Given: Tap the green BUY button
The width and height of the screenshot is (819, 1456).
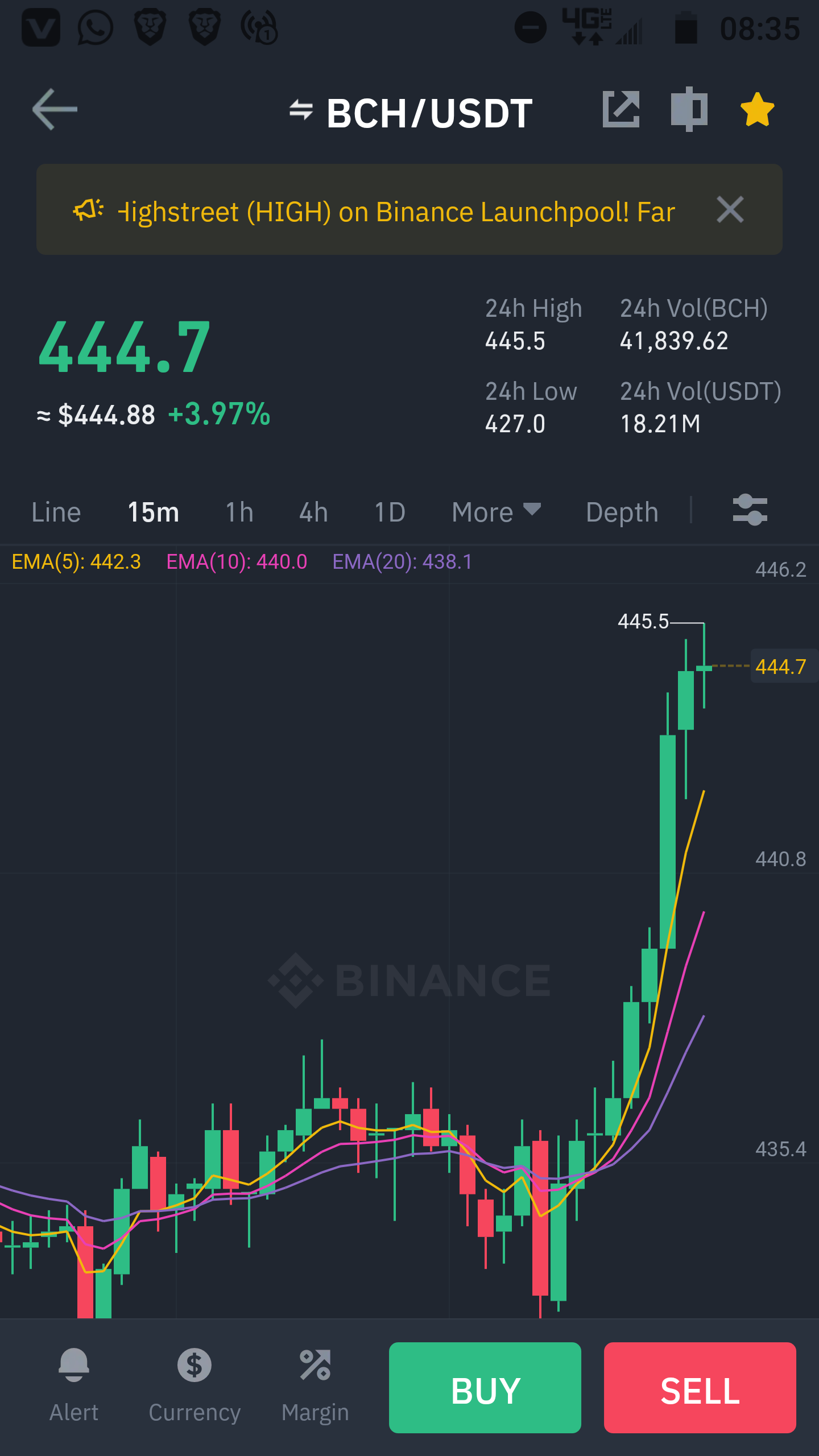Looking at the screenshot, I should [x=485, y=1387].
